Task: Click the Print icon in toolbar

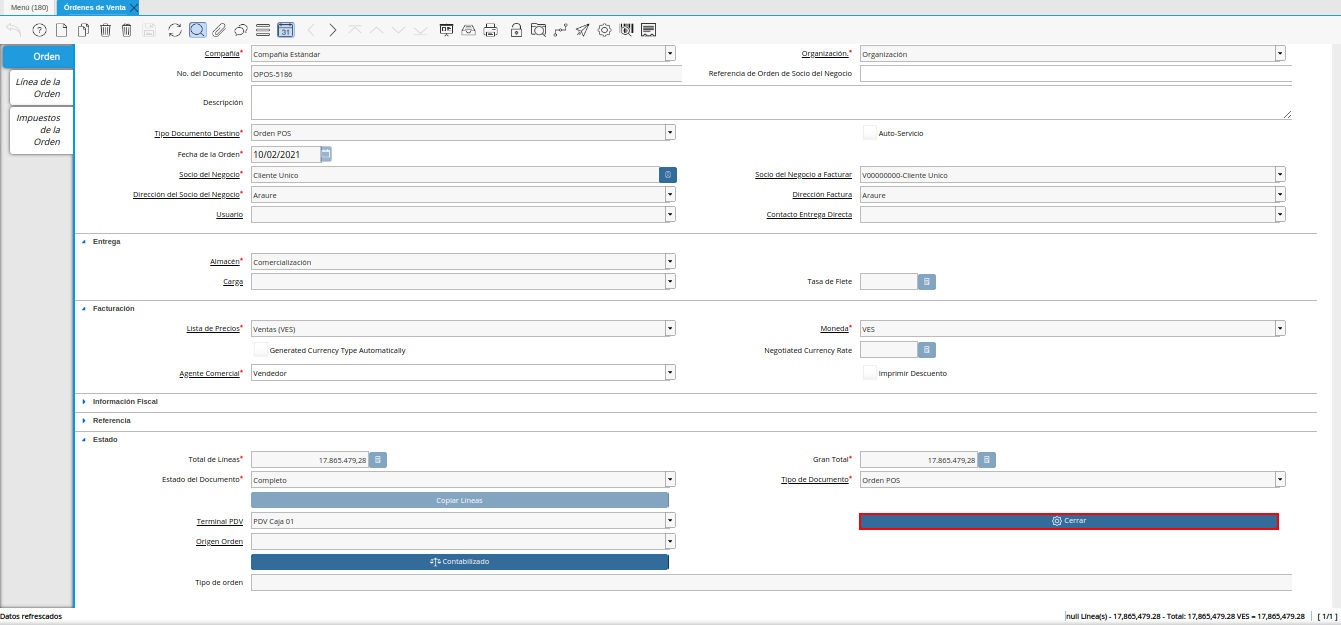Action: [490, 30]
